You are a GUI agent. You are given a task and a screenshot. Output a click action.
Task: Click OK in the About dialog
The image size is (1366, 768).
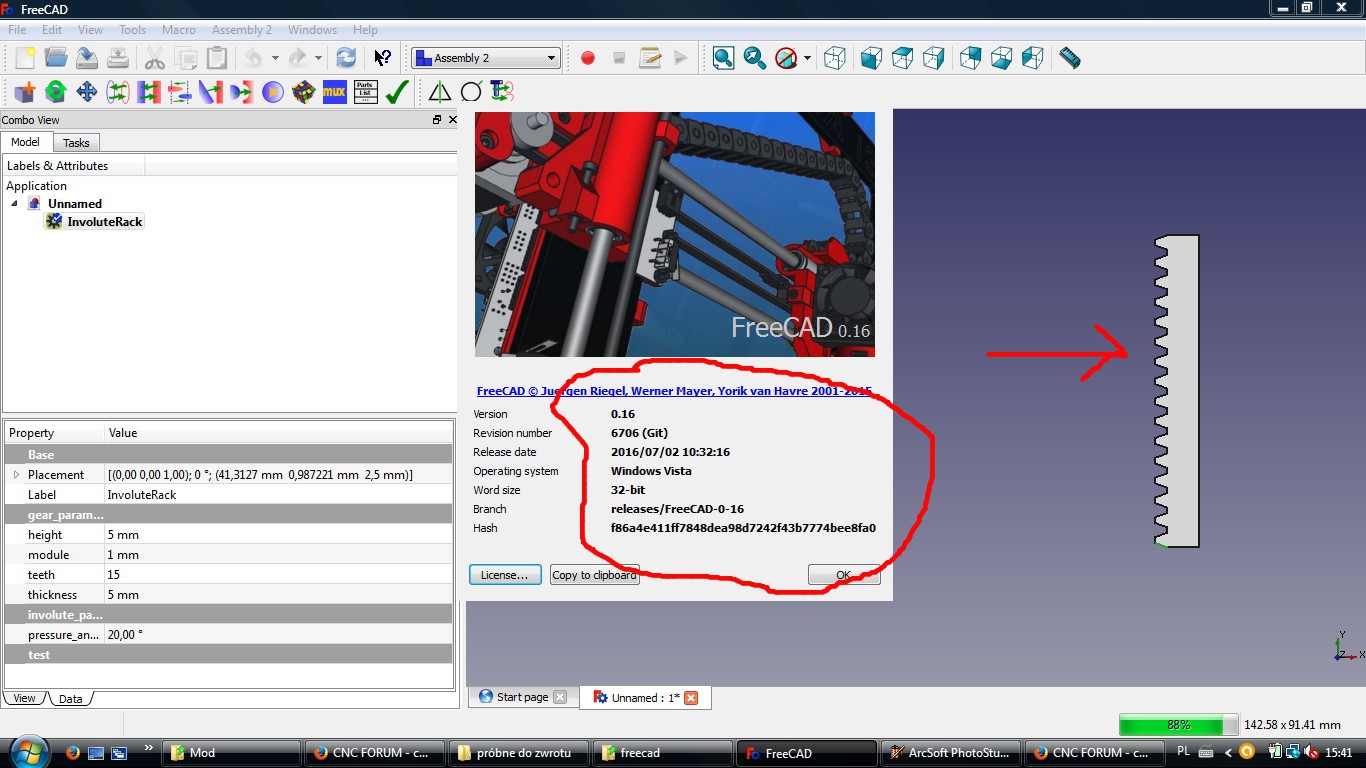pyautogui.click(x=844, y=575)
